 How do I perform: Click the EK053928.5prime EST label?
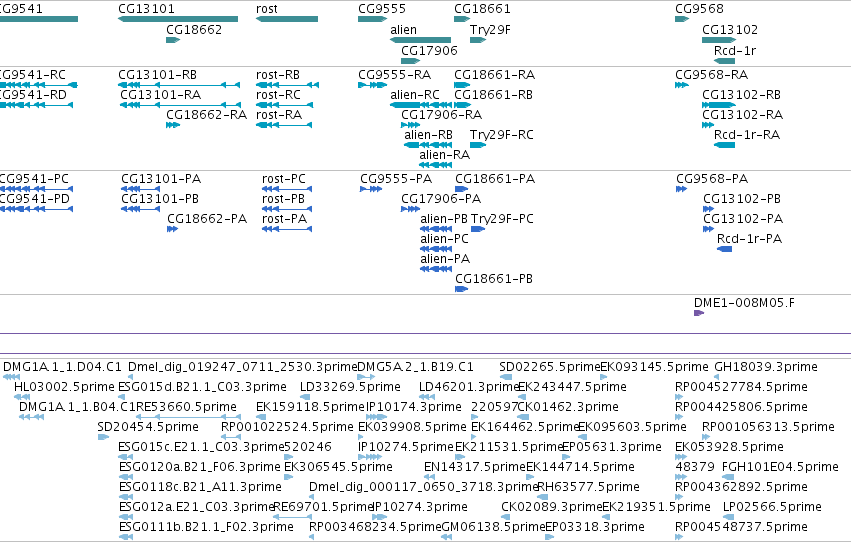tap(729, 447)
